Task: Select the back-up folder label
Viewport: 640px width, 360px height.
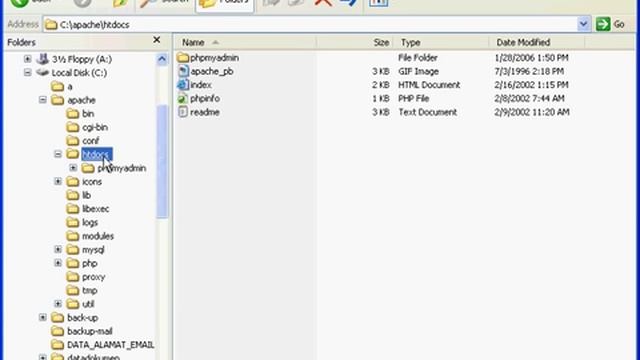Action: 82,318
